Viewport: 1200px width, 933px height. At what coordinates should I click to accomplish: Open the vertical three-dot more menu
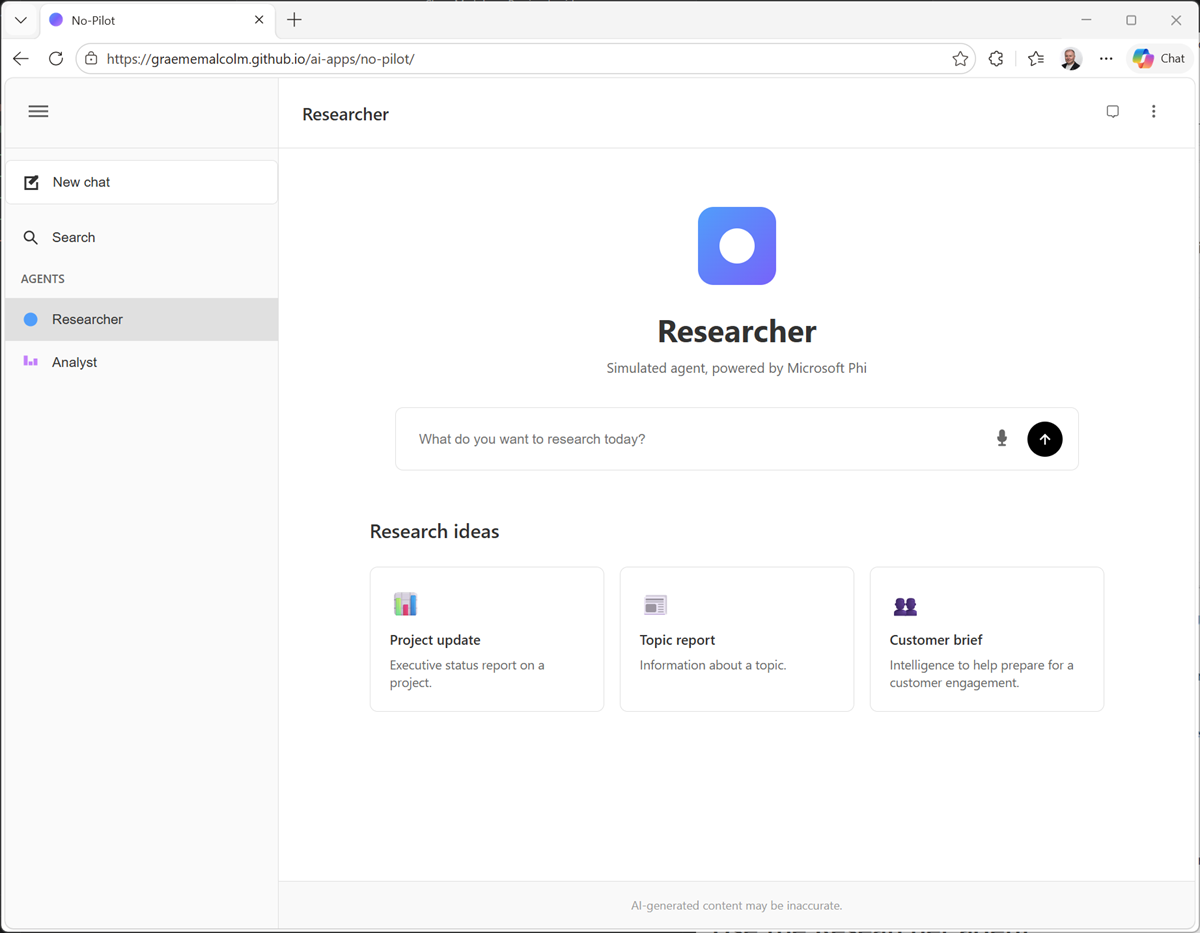tap(1154, 112)
